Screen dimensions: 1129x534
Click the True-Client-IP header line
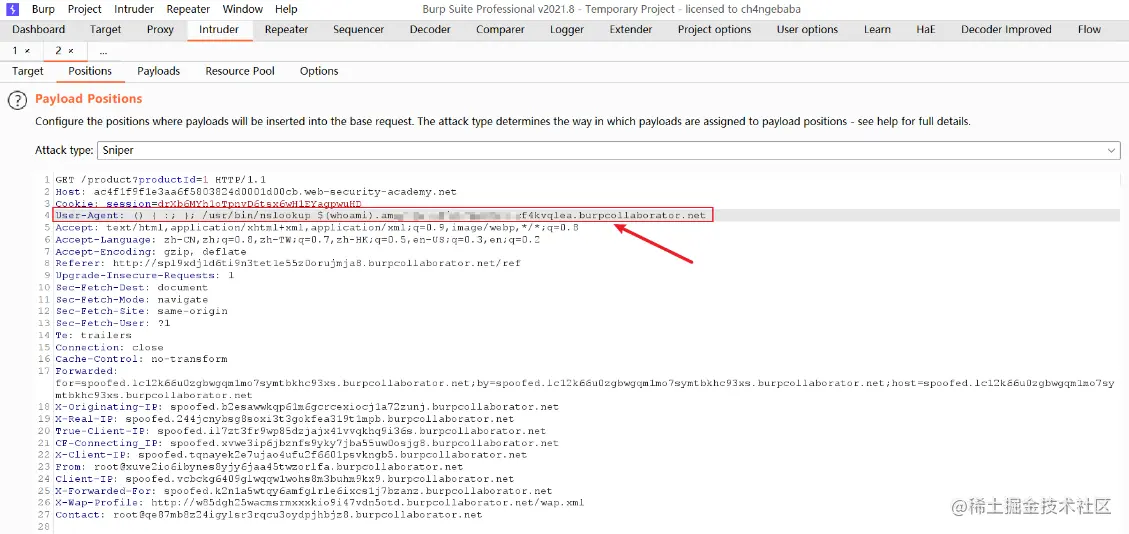[x=300, y=431]
